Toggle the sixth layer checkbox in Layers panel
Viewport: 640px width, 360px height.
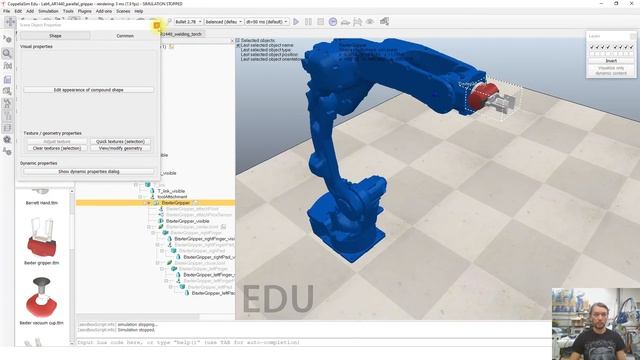620,47
